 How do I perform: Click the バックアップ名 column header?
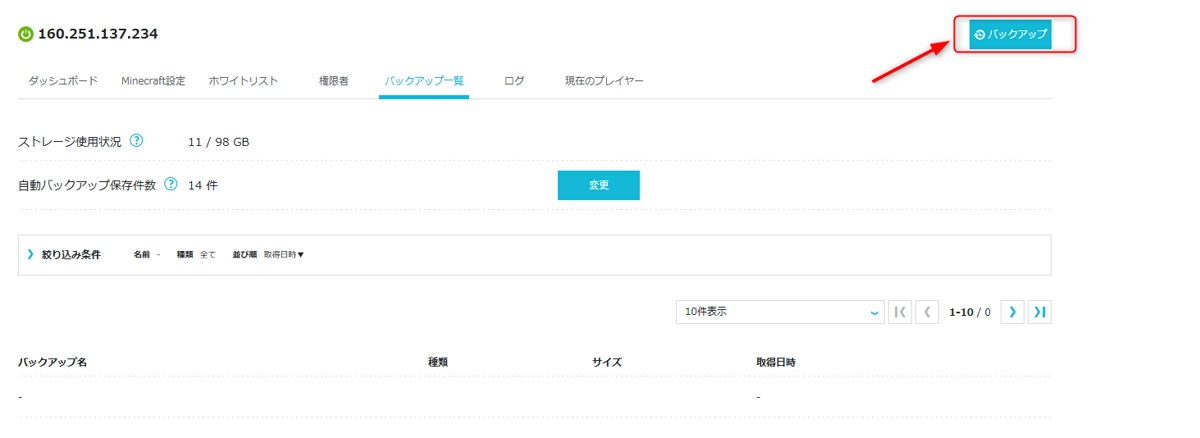point(53,362)
